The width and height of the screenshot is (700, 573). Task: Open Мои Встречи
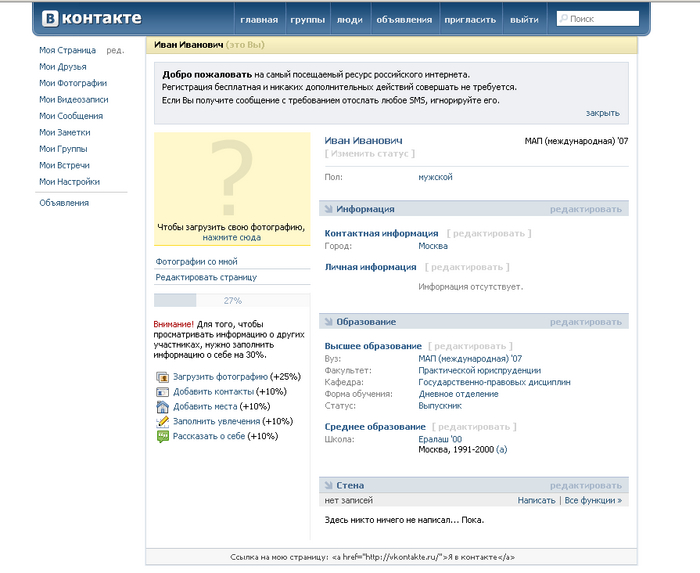(x=64, y=166)
